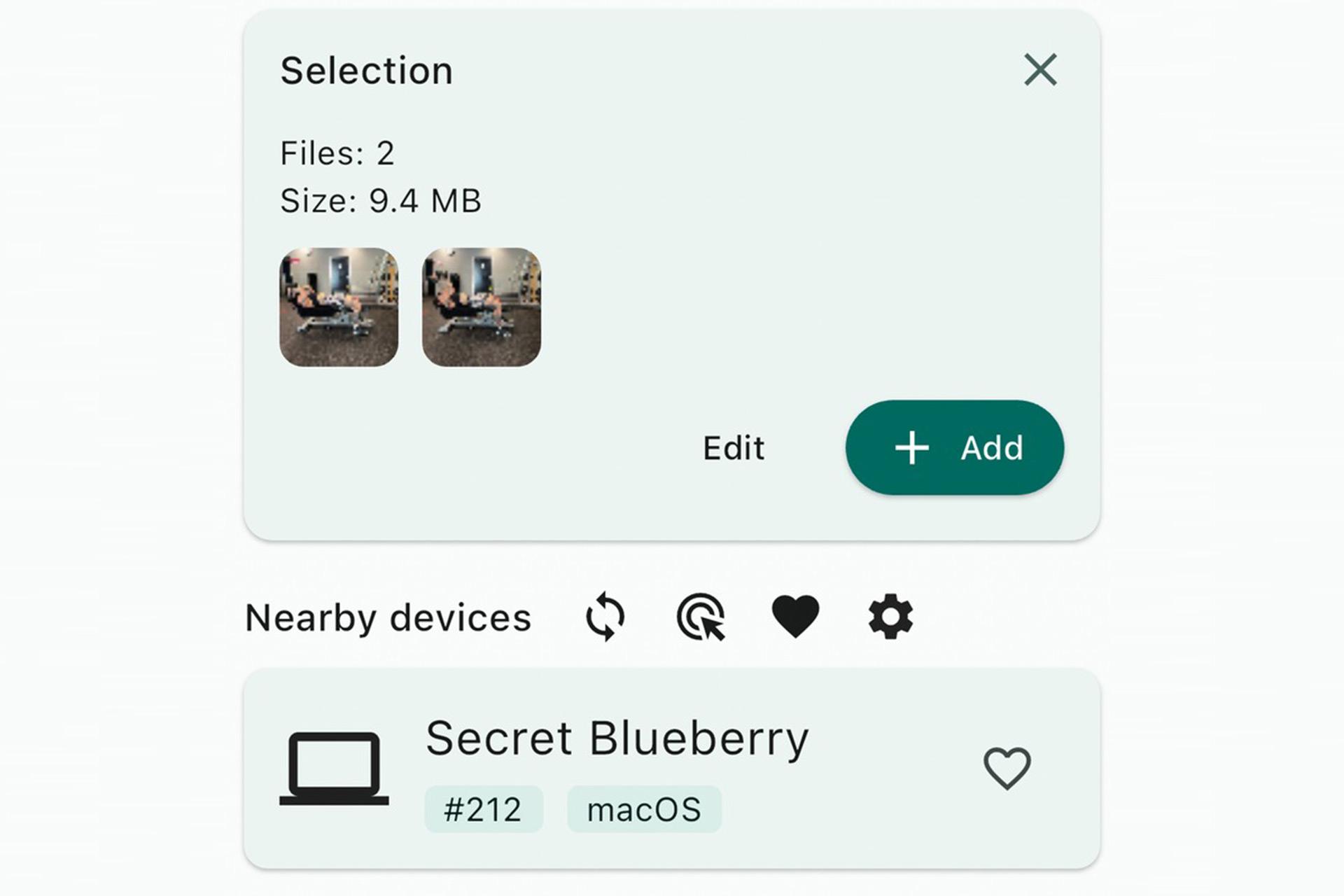Screen dimensions: 1344x896
Task: Click the Nearby devices heading
Action: click(x=388, y=618)
